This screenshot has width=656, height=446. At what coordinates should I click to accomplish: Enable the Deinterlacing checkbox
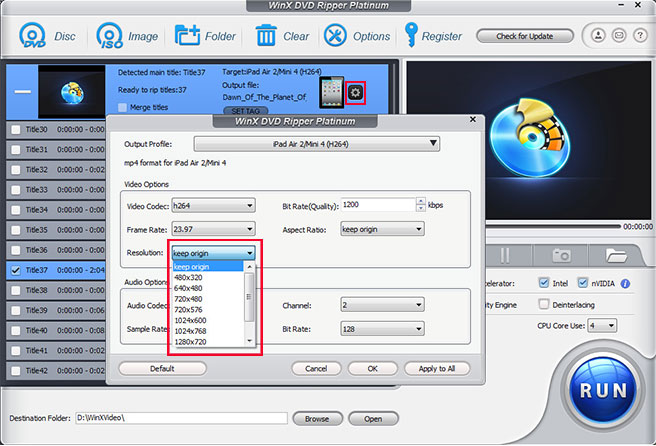tap(543, 304)
